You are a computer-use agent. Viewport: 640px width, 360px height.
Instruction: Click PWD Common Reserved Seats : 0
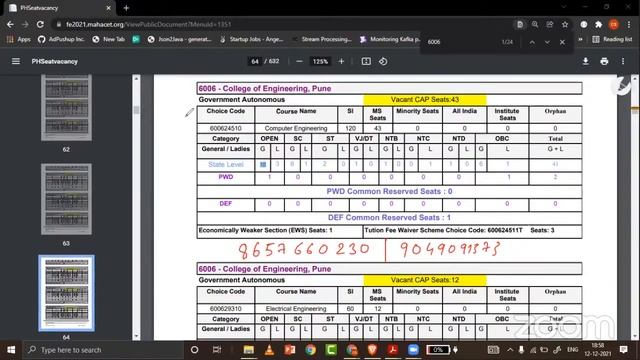389,191
